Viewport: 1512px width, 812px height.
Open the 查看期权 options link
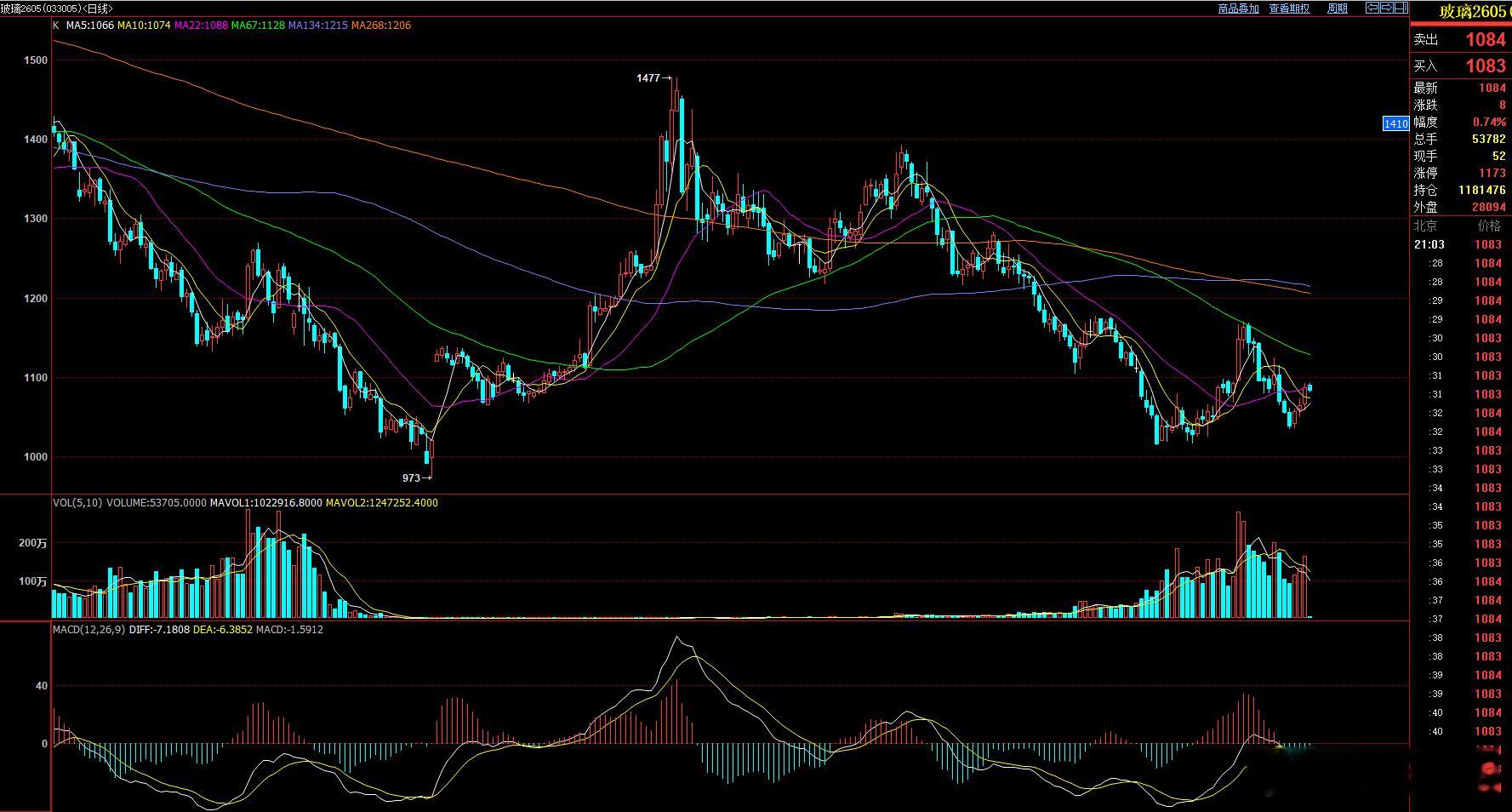pos(1289,9)
